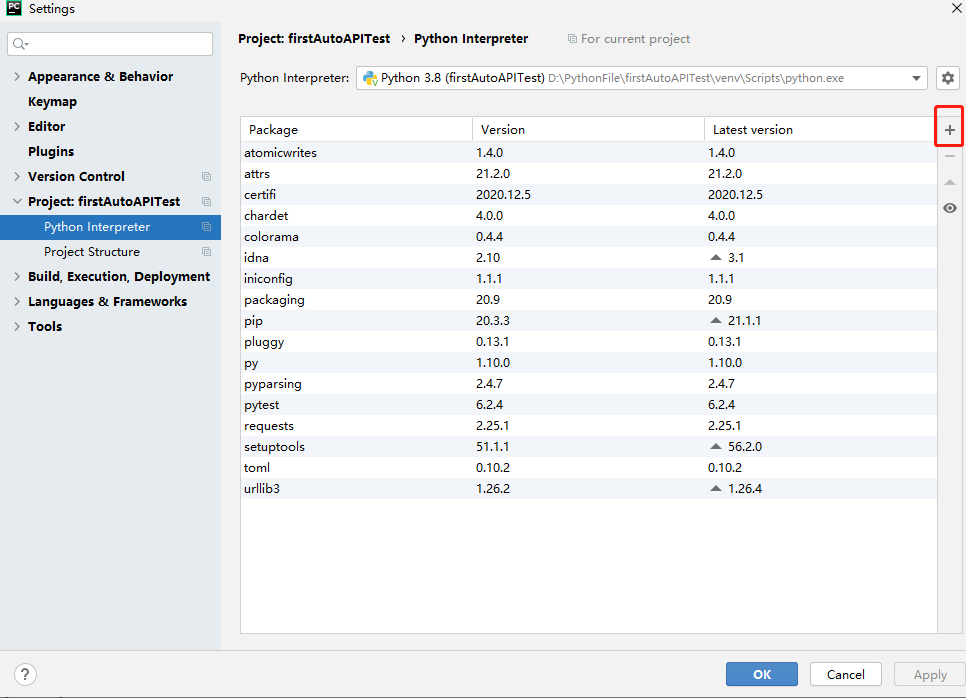Open the Plugins settings page
This screenshot has height=698, width=966.
point(51,152)
